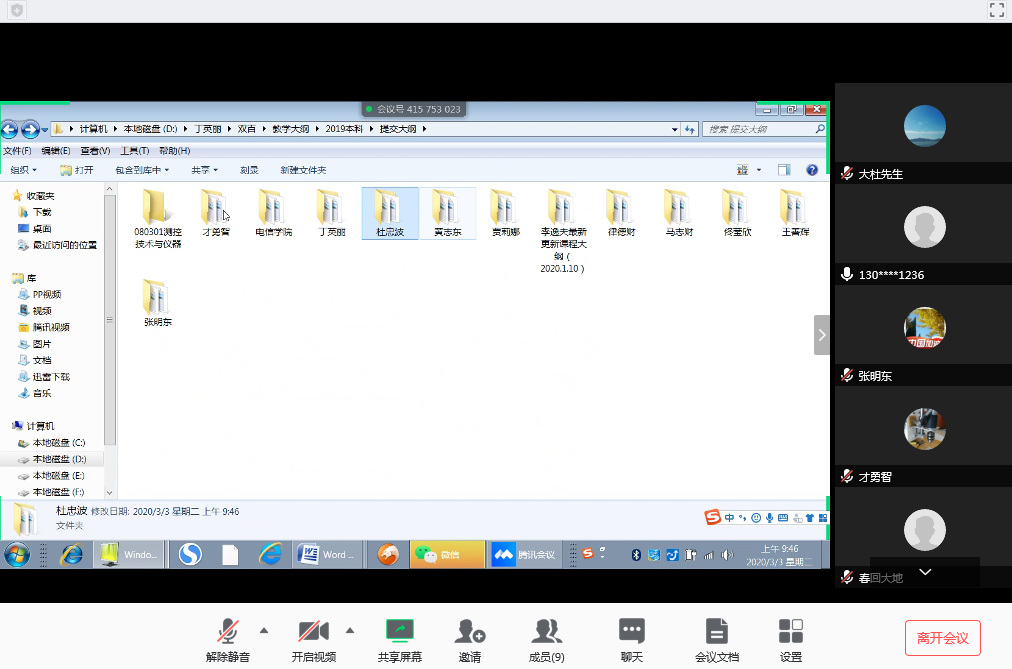Select the 马志财 folder
The image size is (1012, 669).
[679, 213]
